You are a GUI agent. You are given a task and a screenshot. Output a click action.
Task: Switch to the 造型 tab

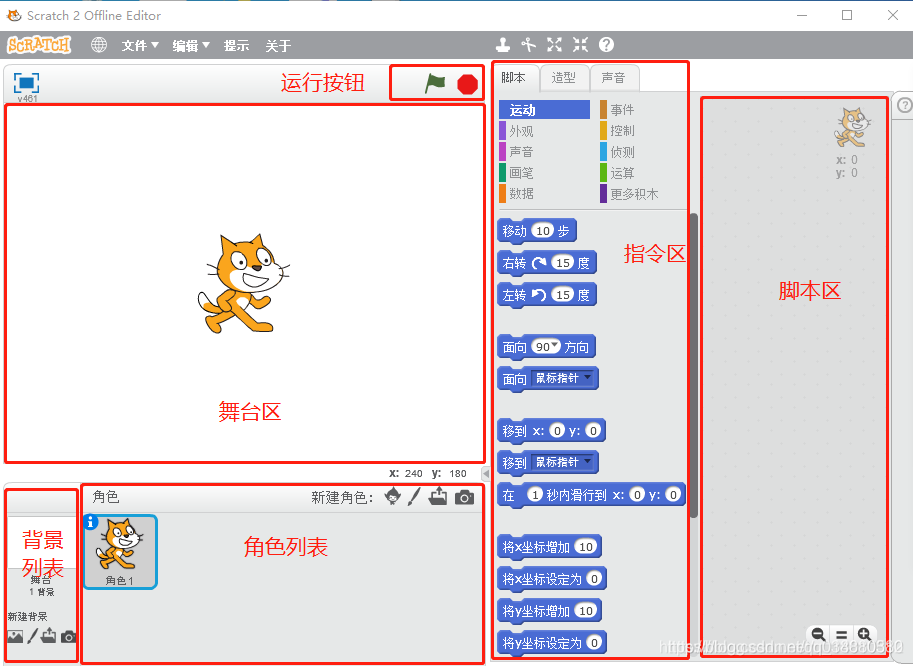coord(564,78)
